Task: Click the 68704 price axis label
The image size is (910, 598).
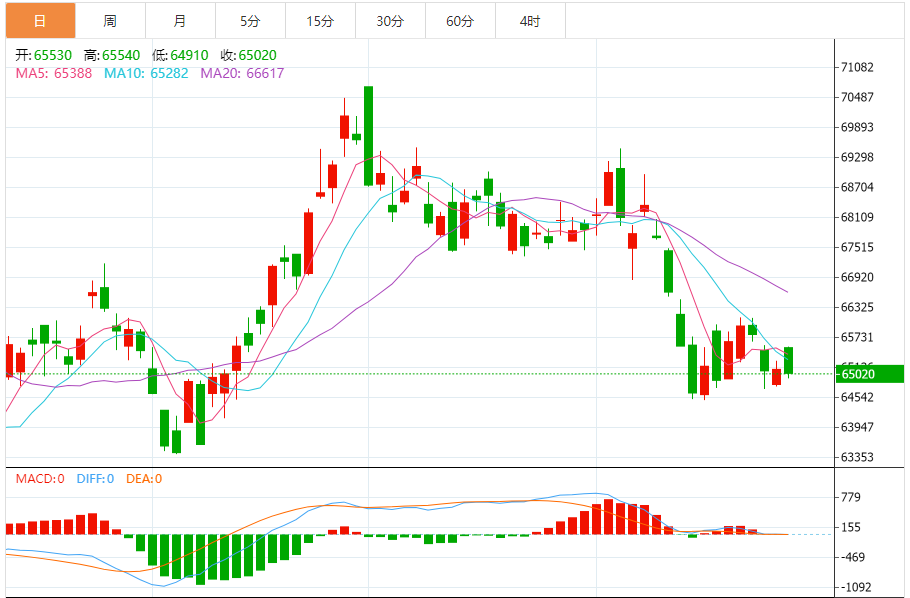Action: click(x=857, y=188)
